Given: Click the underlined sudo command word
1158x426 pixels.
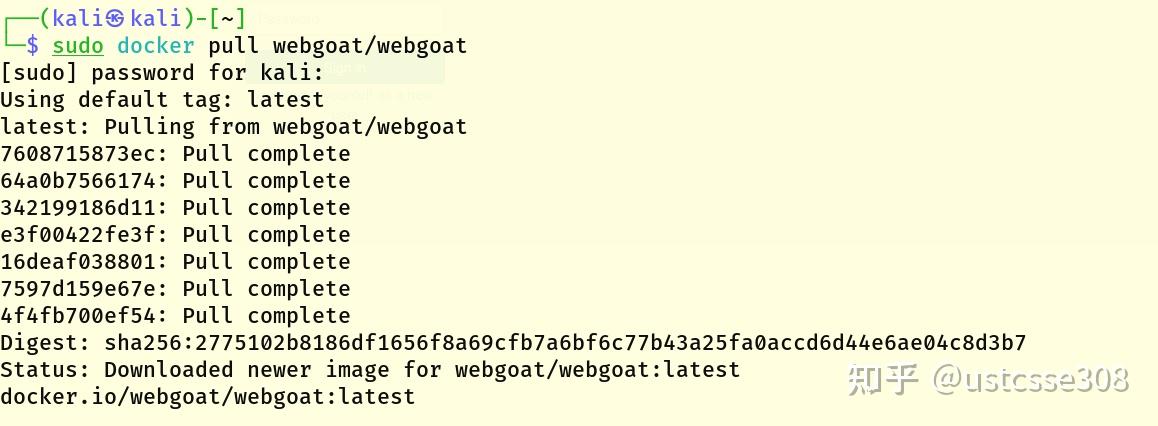Looking at the screenshot, I should click(78, 46).
